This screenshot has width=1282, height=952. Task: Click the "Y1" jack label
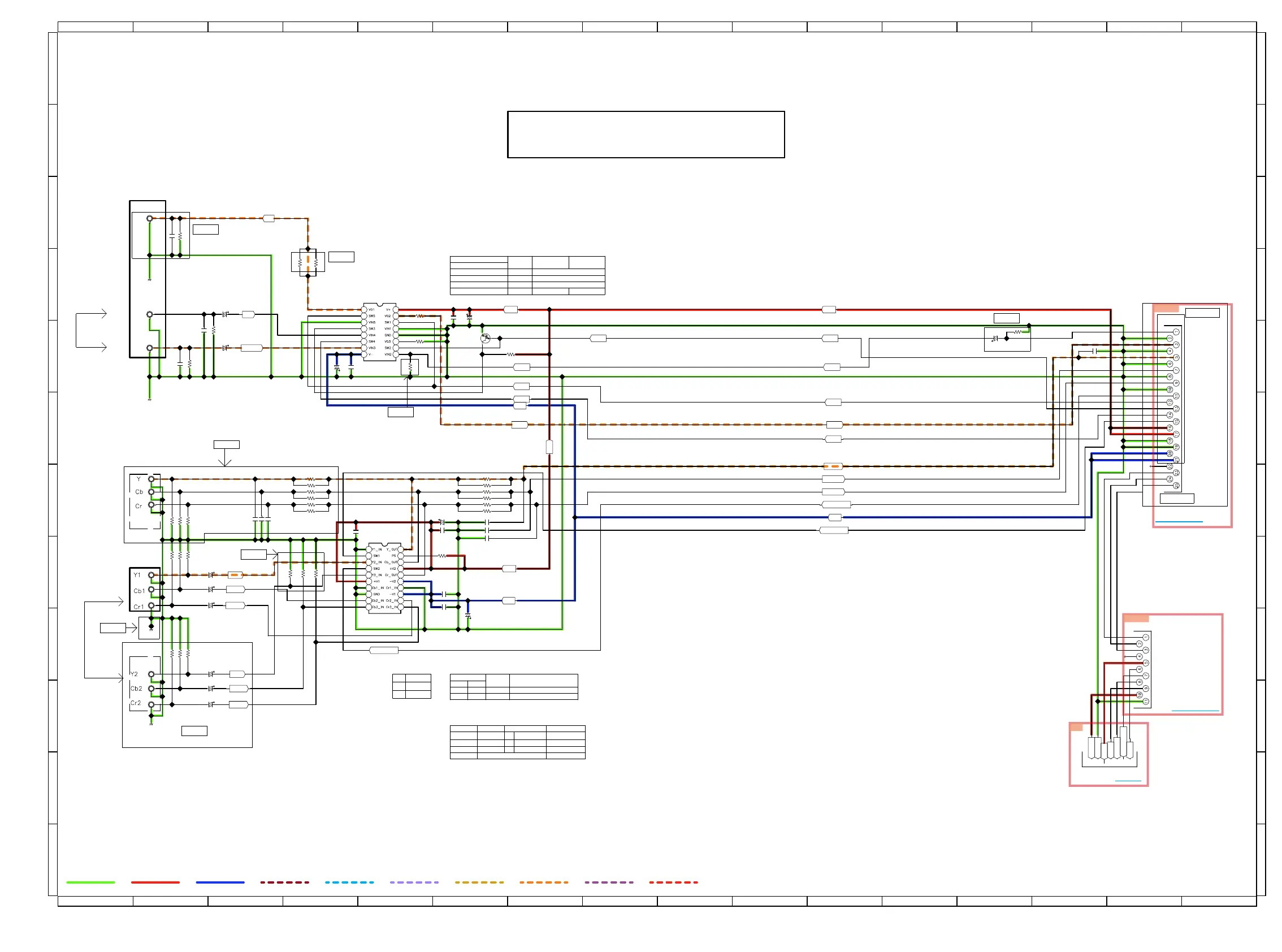(x=137, y=575)
